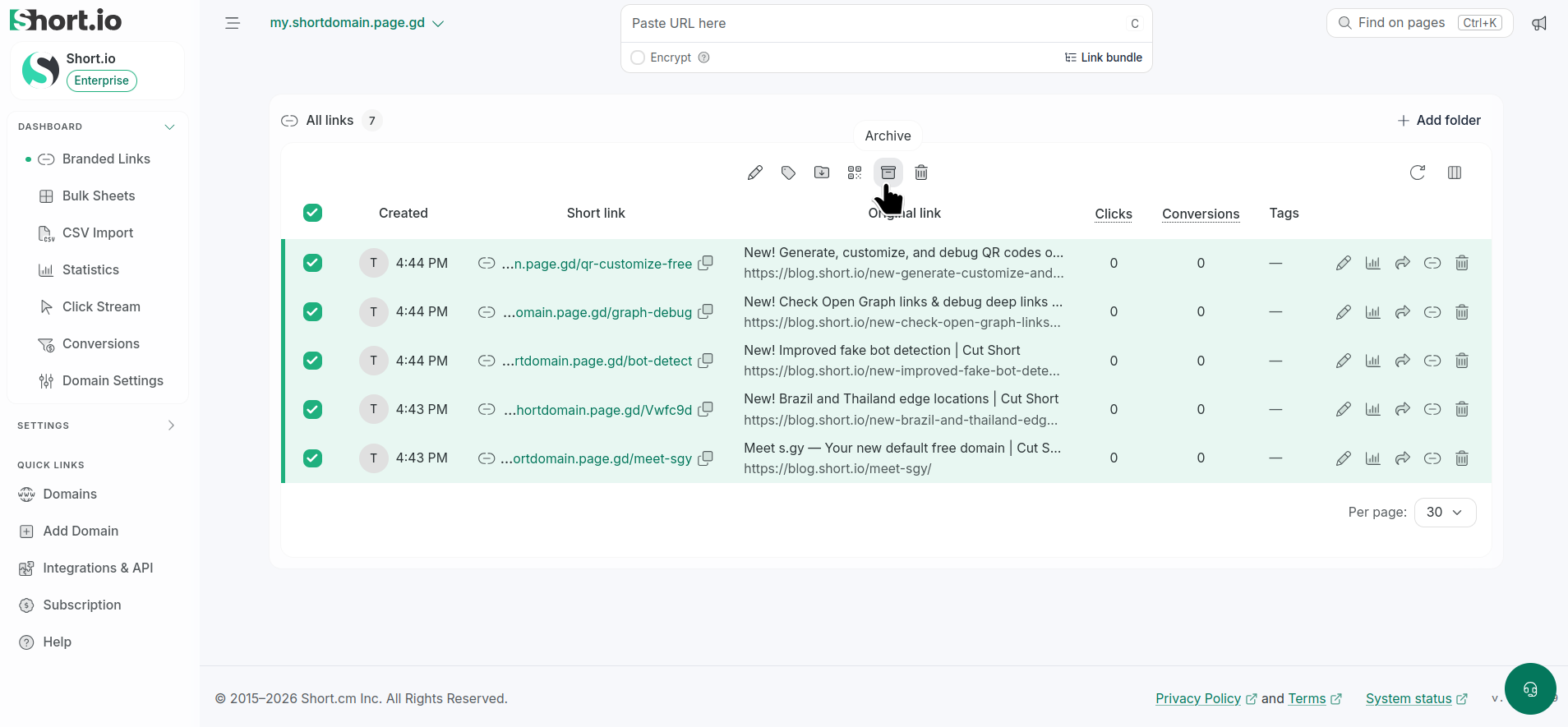Go to Bulk Sheets in sidebar
The image size is (1568, 727).
click(99, 196)
